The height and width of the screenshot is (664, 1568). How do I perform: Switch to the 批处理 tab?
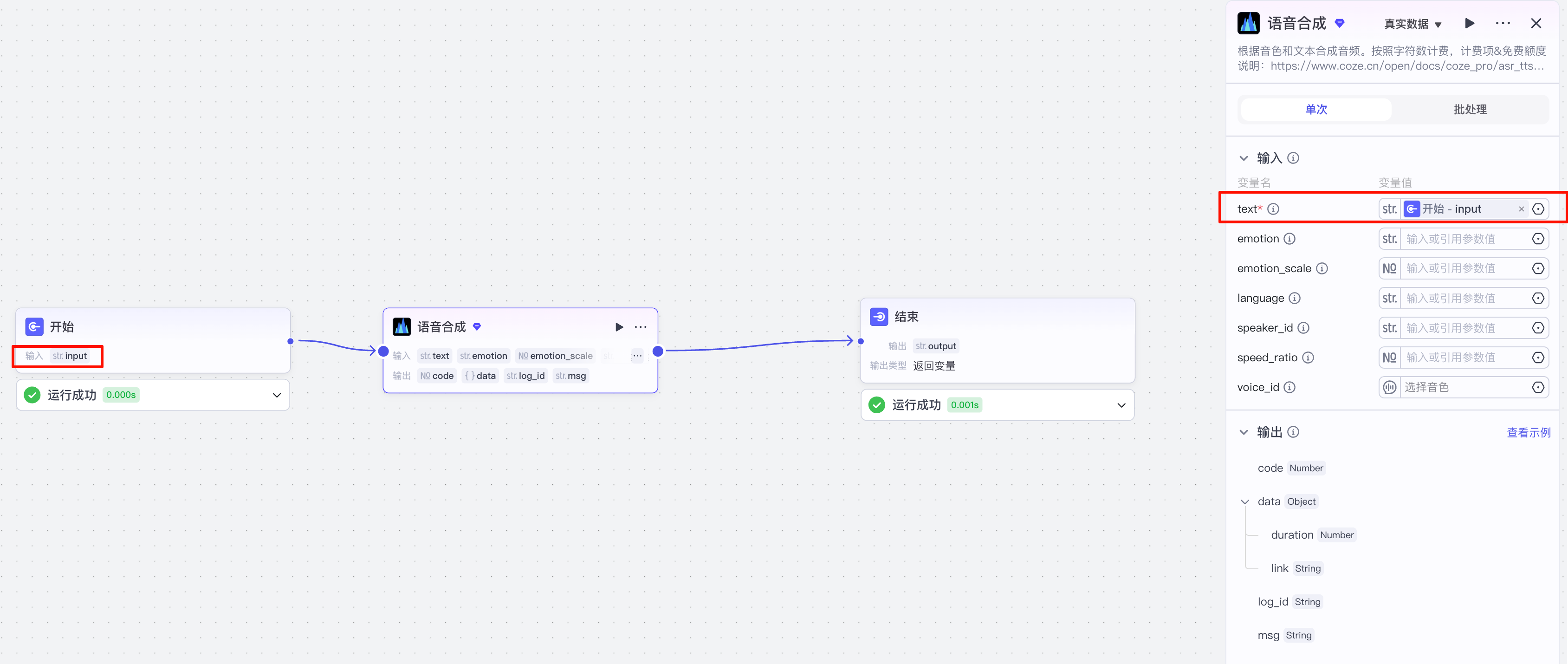click(1470, 110)
